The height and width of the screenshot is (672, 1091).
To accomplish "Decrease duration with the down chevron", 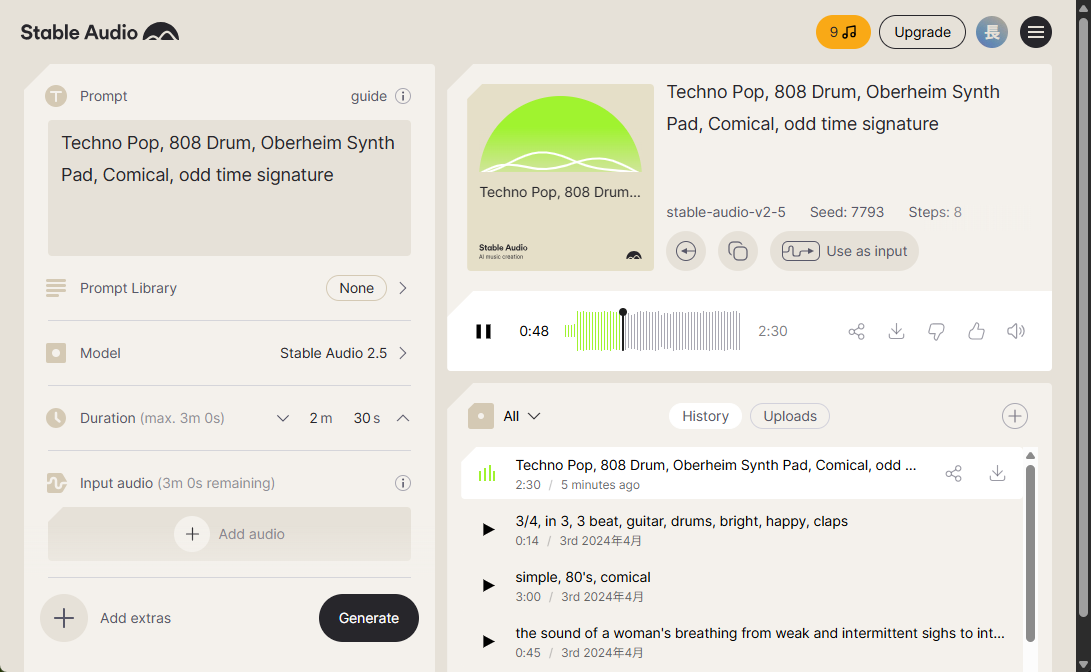I will tap(283, 418).
